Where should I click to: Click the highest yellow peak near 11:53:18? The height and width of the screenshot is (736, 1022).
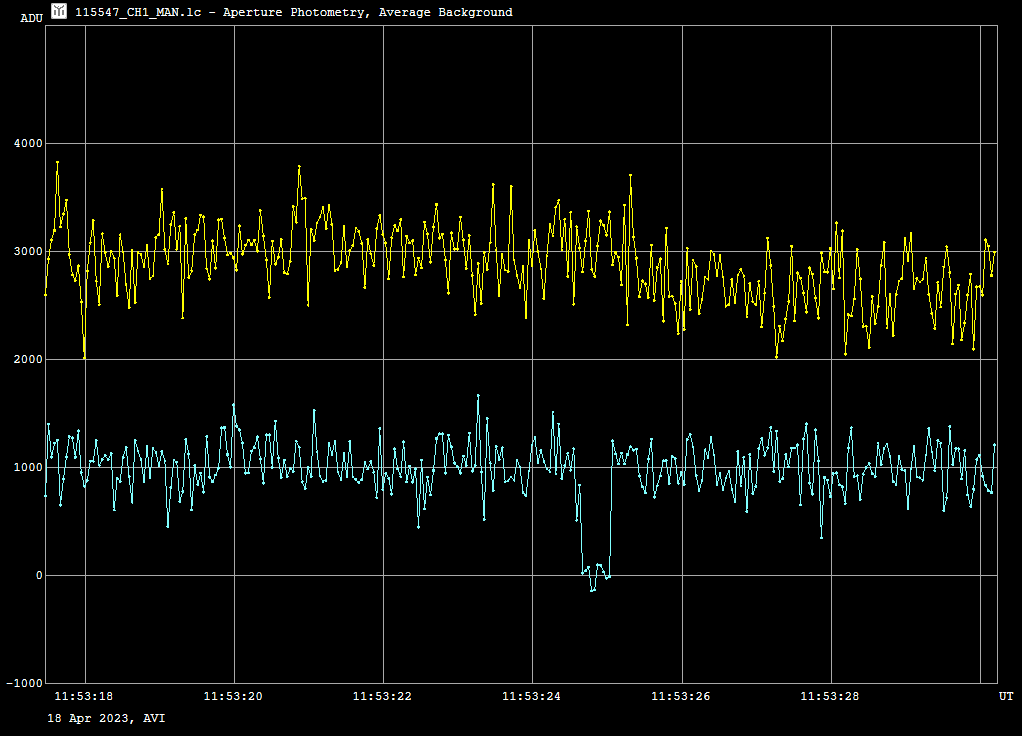57,162
